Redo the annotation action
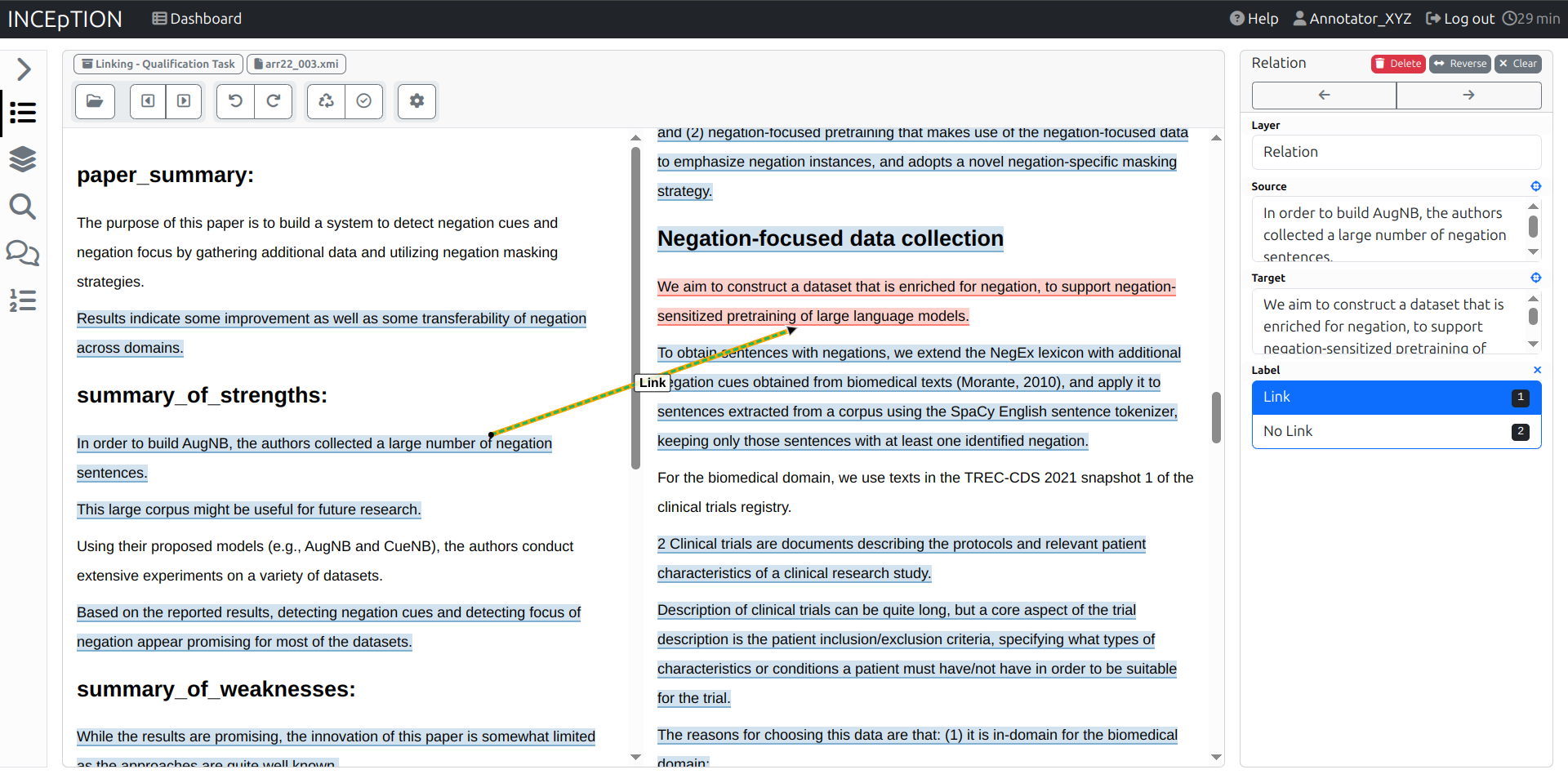 (274, 101)
